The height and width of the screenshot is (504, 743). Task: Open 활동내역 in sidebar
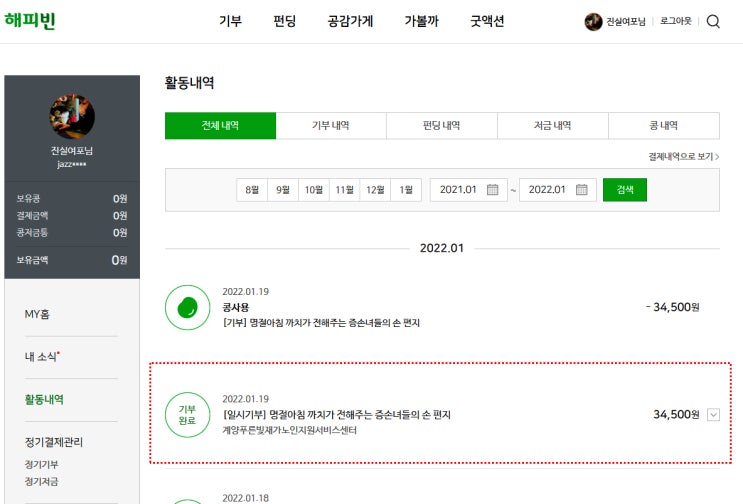click(44, 399)
